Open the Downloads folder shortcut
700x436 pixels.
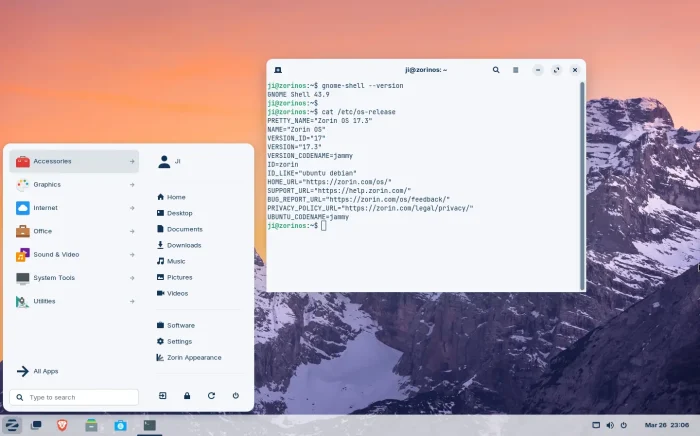pyautogui.click(x=179, y=245)
